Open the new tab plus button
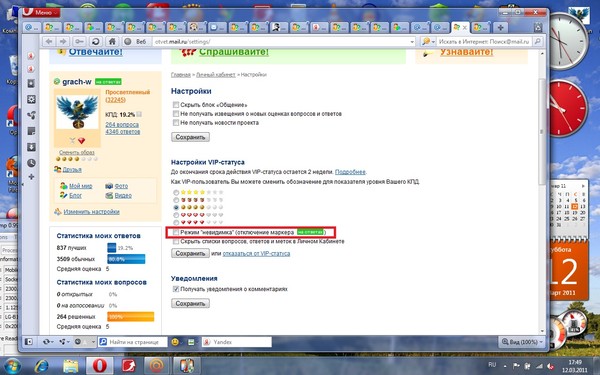The height and width of the screenshot is (375, 600). pyautogui.click(x=500, y=28)
